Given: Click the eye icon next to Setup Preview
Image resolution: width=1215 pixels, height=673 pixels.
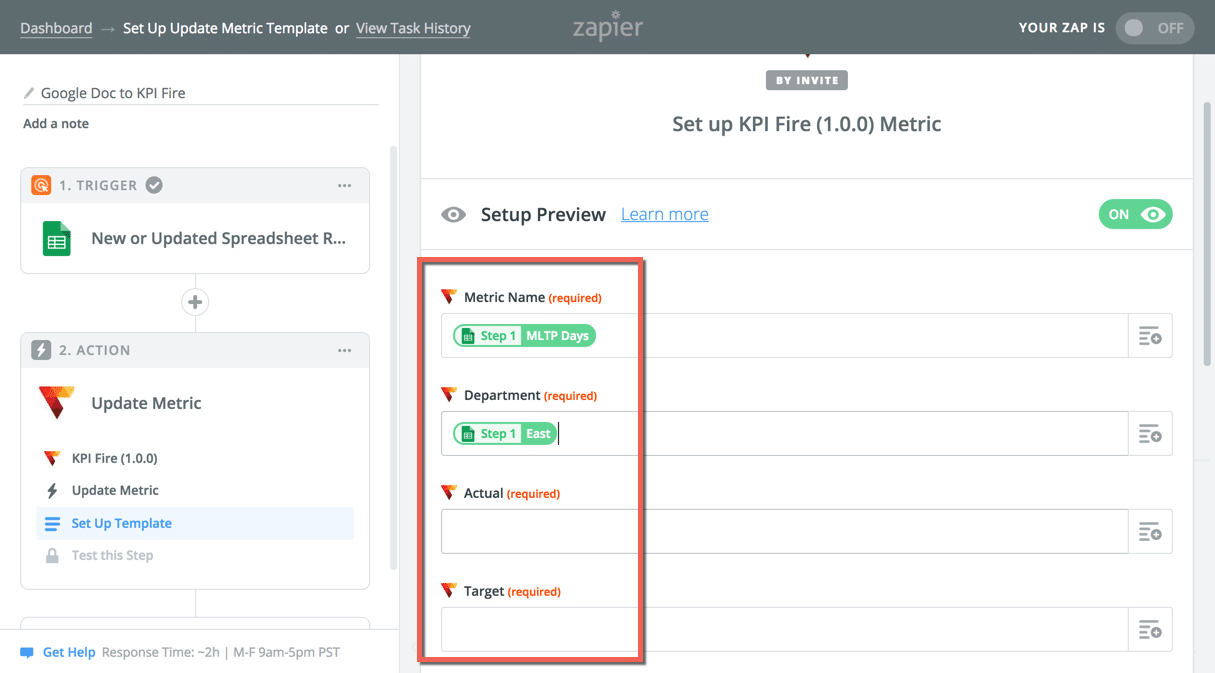Looking at the screenshot, I should click(454, 215).
